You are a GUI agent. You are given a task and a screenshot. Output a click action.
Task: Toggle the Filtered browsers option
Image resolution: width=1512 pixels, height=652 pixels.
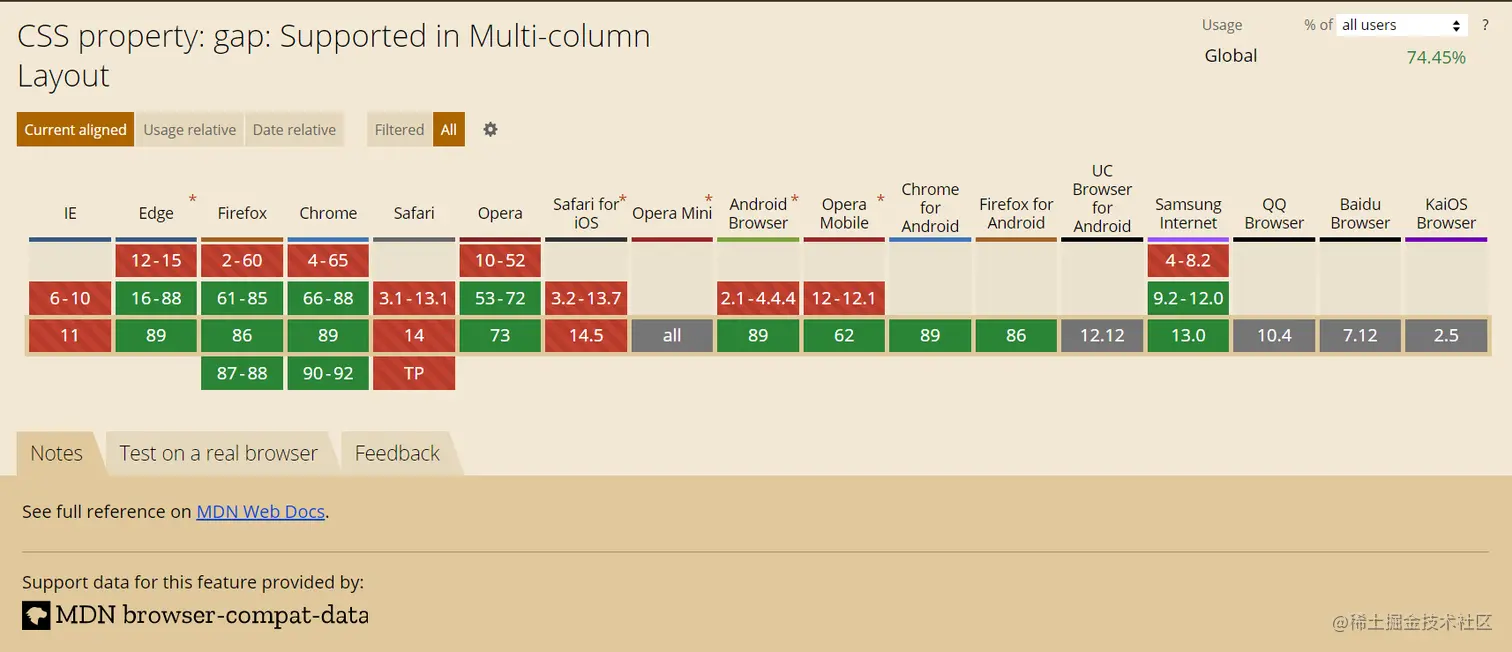[399, 129]
